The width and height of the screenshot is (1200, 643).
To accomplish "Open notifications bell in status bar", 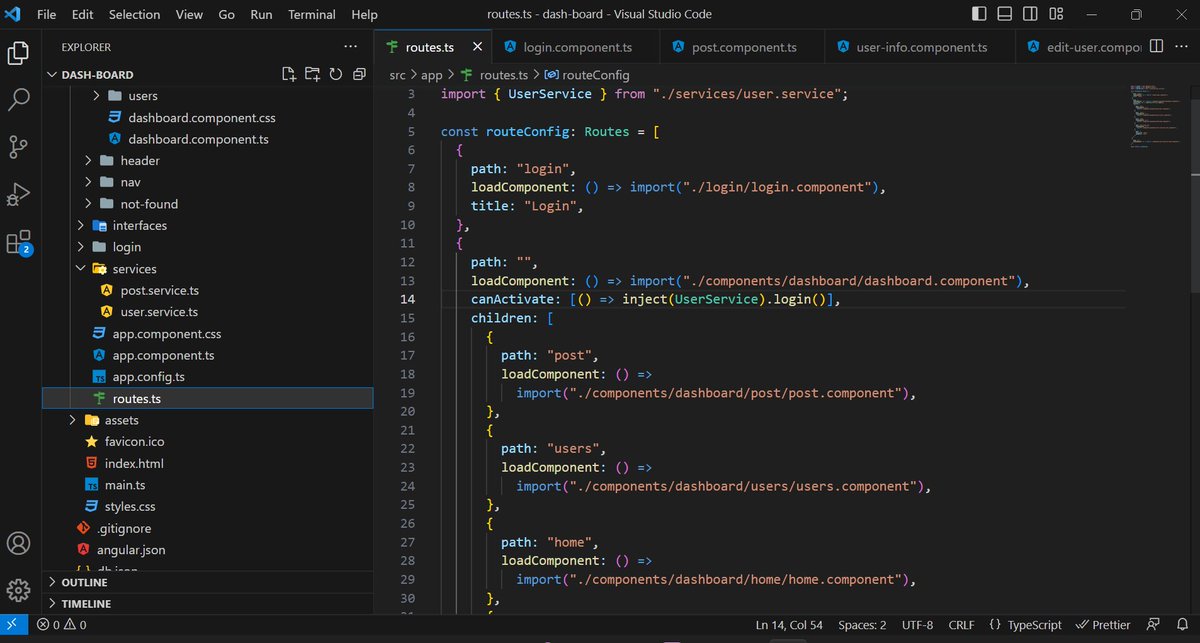I will pos(1183,625).
